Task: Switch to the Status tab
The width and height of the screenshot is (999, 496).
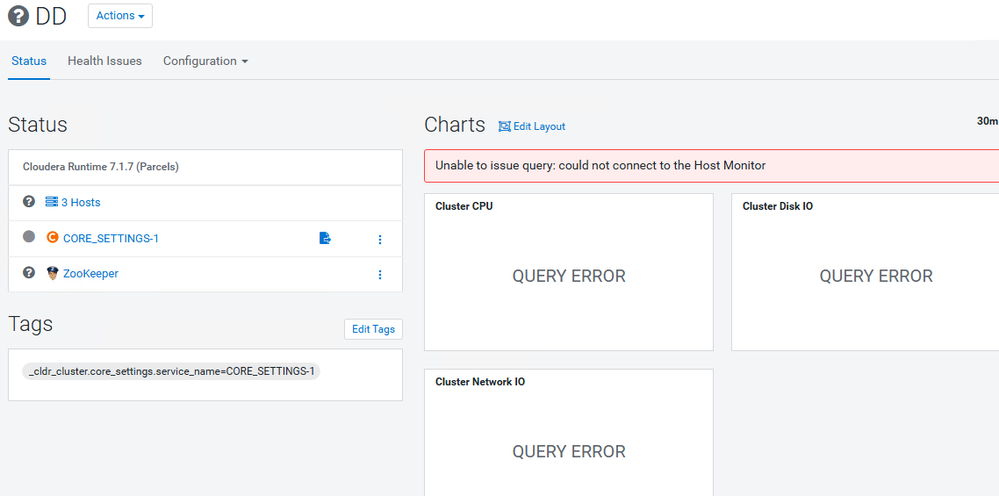Action: point(29,61)
